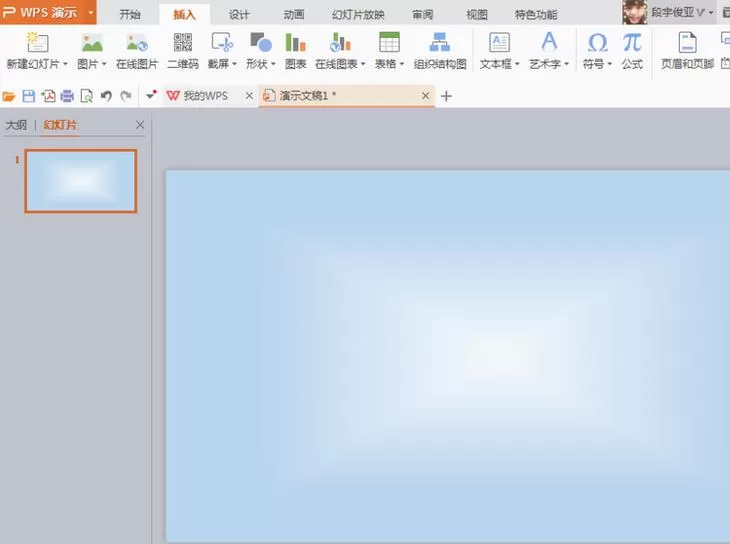Click the New Slide (新建幻灯片) icon
730x544 pixels.
[37, 42]
